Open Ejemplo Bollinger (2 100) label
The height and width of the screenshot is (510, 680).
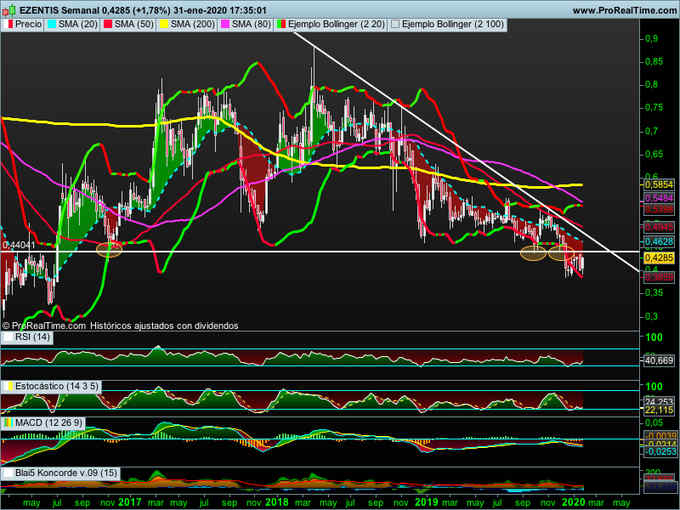pyautogui.click(x=453, y=24)
